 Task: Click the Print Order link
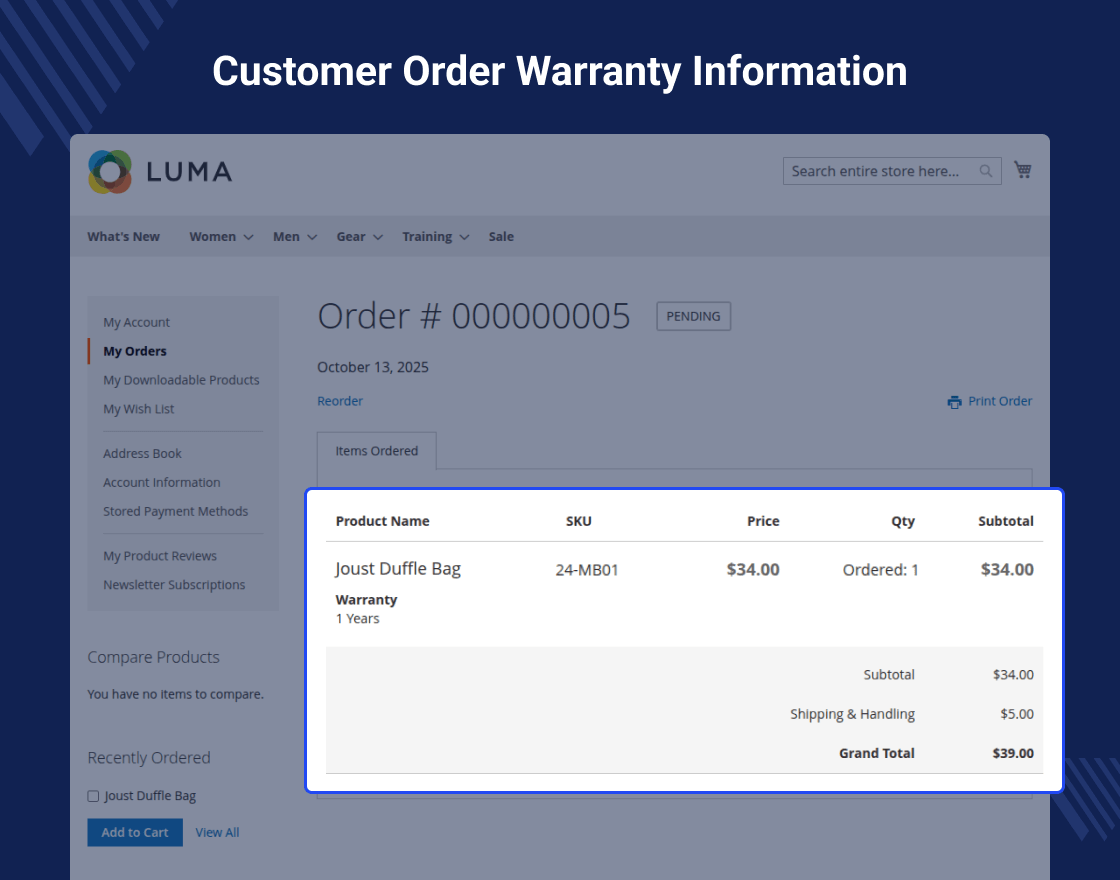1000,401
